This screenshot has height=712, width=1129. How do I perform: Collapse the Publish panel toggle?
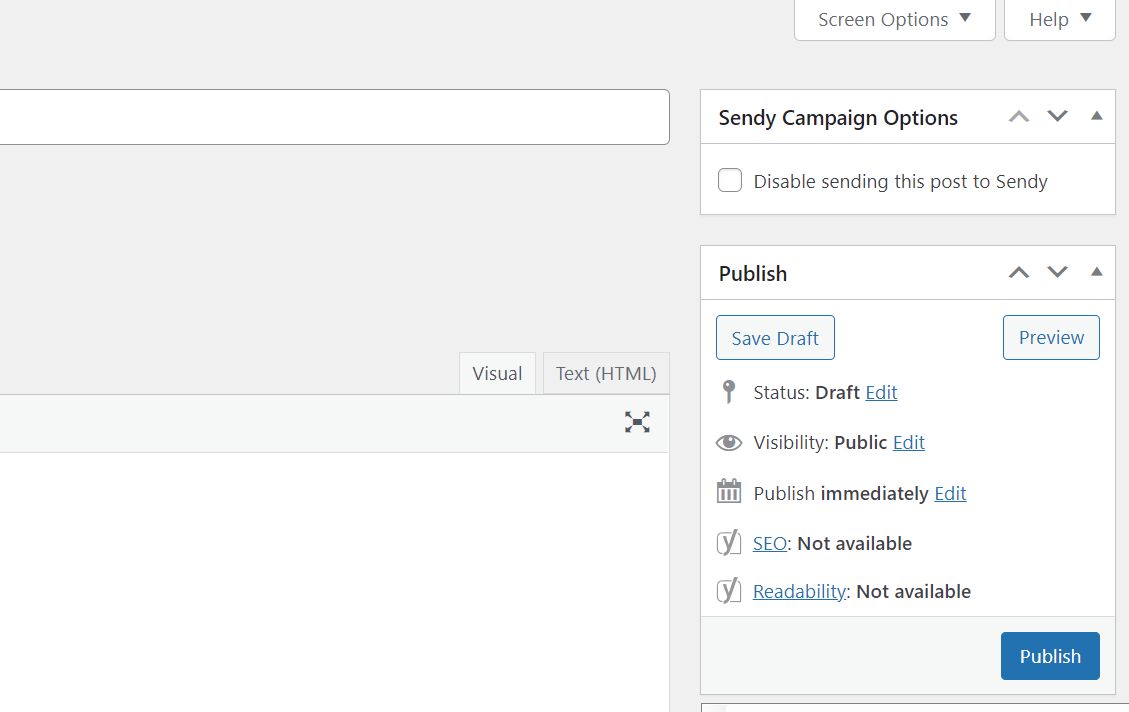(1096, 273)
